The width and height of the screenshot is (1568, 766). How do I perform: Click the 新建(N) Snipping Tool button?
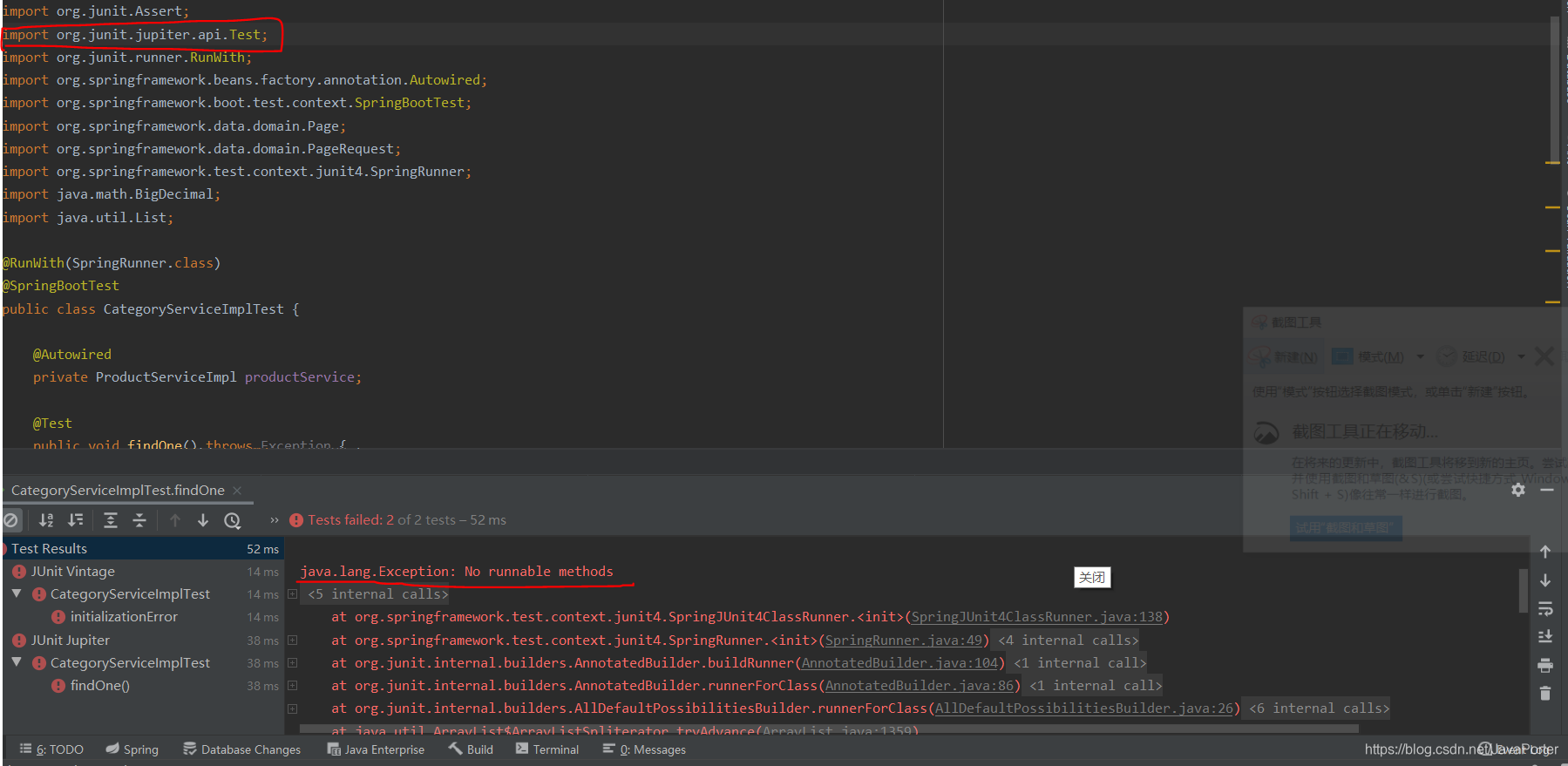[x=1285, y=356]
